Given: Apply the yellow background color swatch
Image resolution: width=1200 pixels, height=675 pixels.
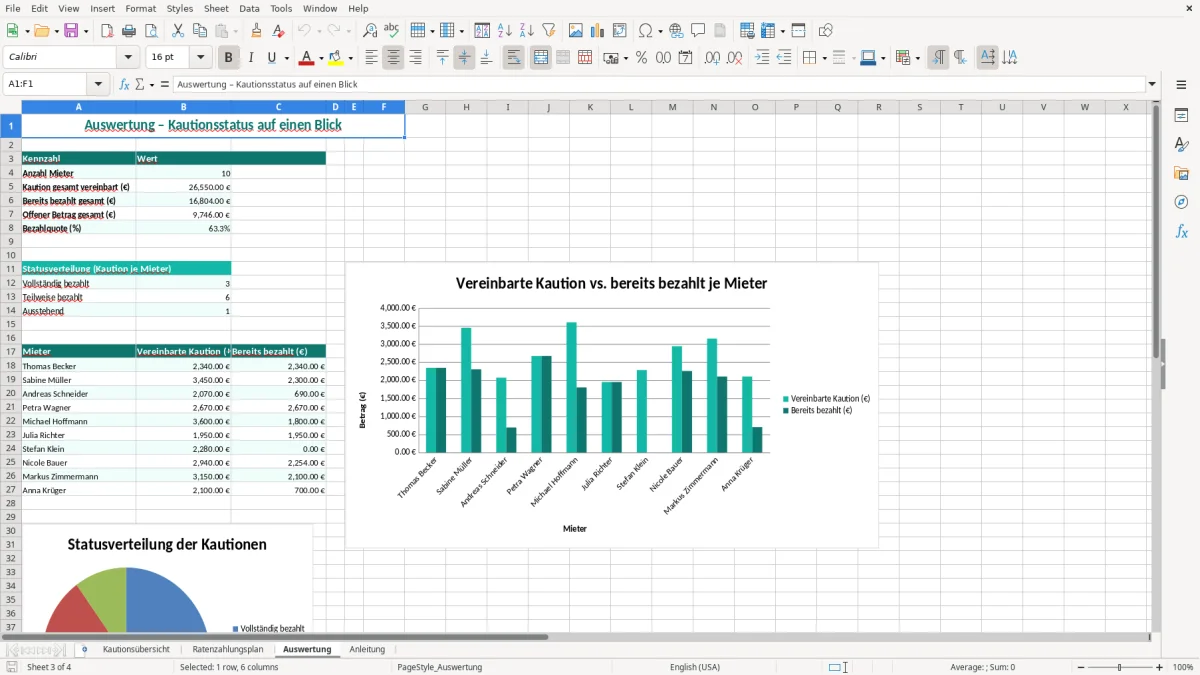Looking at the screenshot, I should pyautogui.click(x=336, y=58).
